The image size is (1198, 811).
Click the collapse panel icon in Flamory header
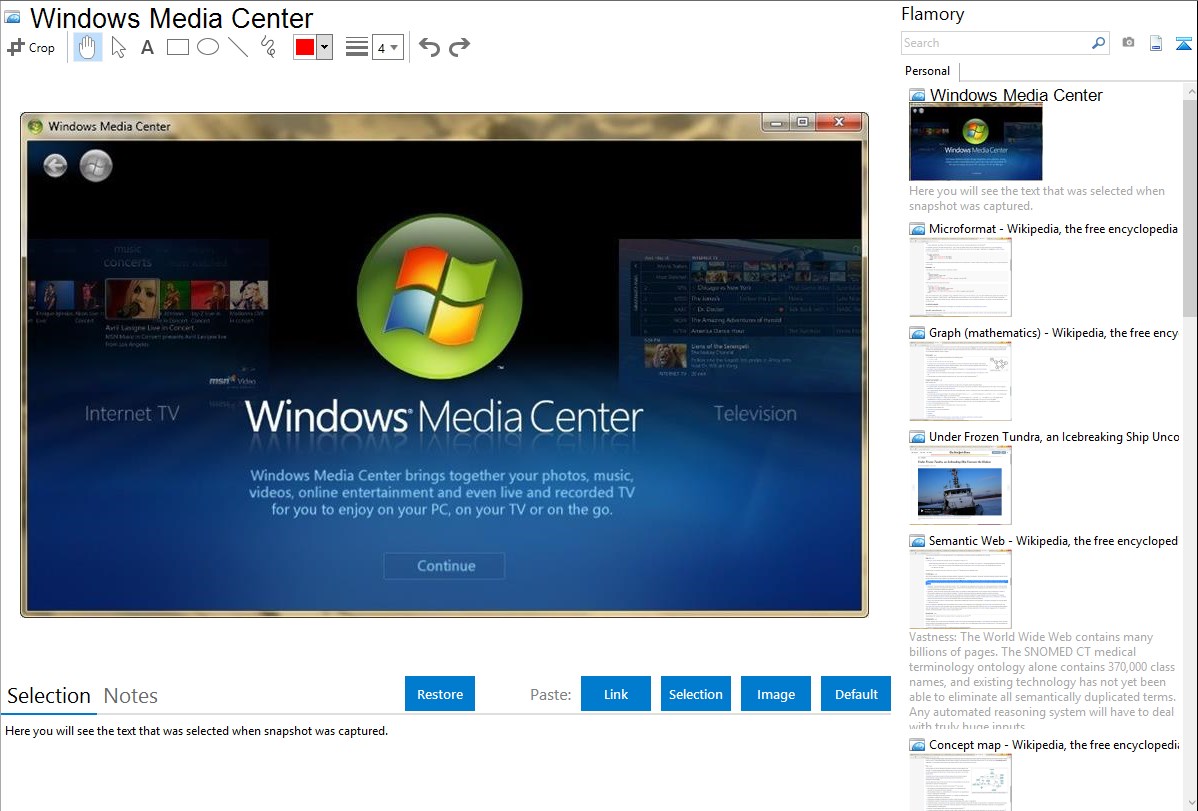click(x=1183, y=43)
